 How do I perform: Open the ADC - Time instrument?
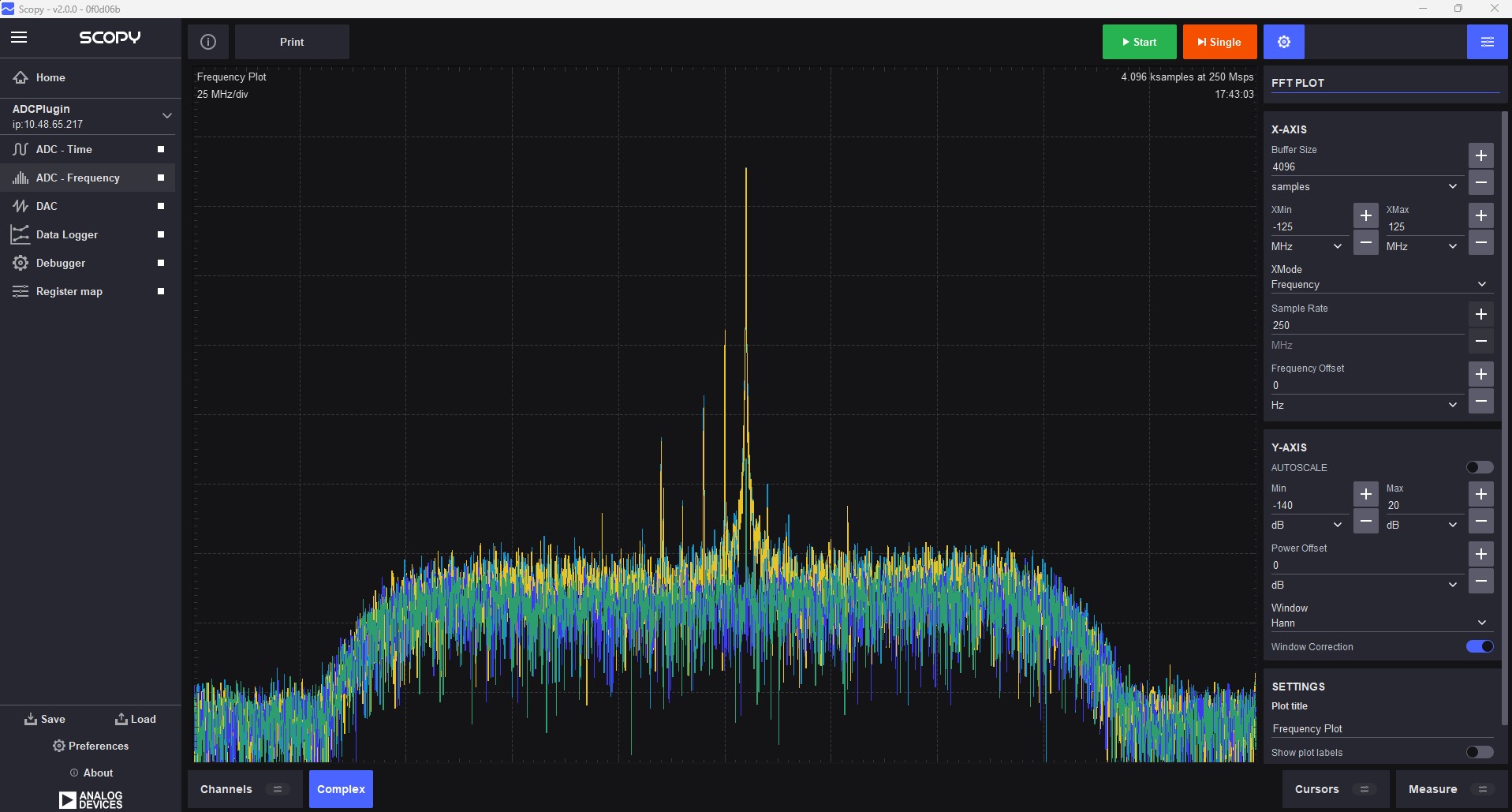coord(65,149)
